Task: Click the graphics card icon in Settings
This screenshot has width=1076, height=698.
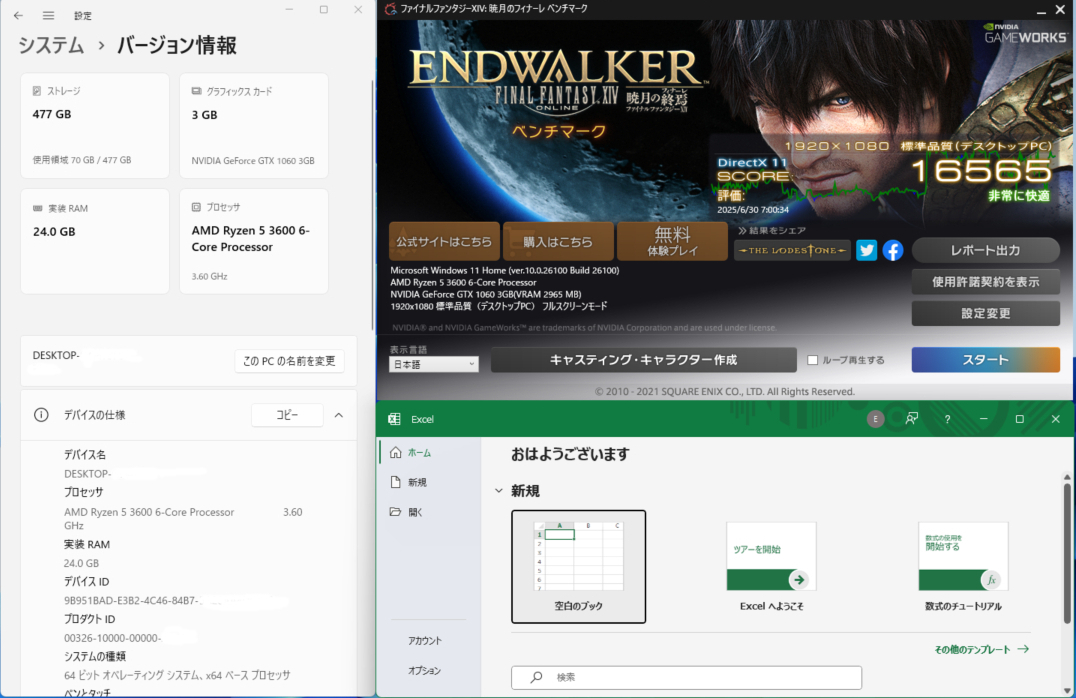Action: 196,91
